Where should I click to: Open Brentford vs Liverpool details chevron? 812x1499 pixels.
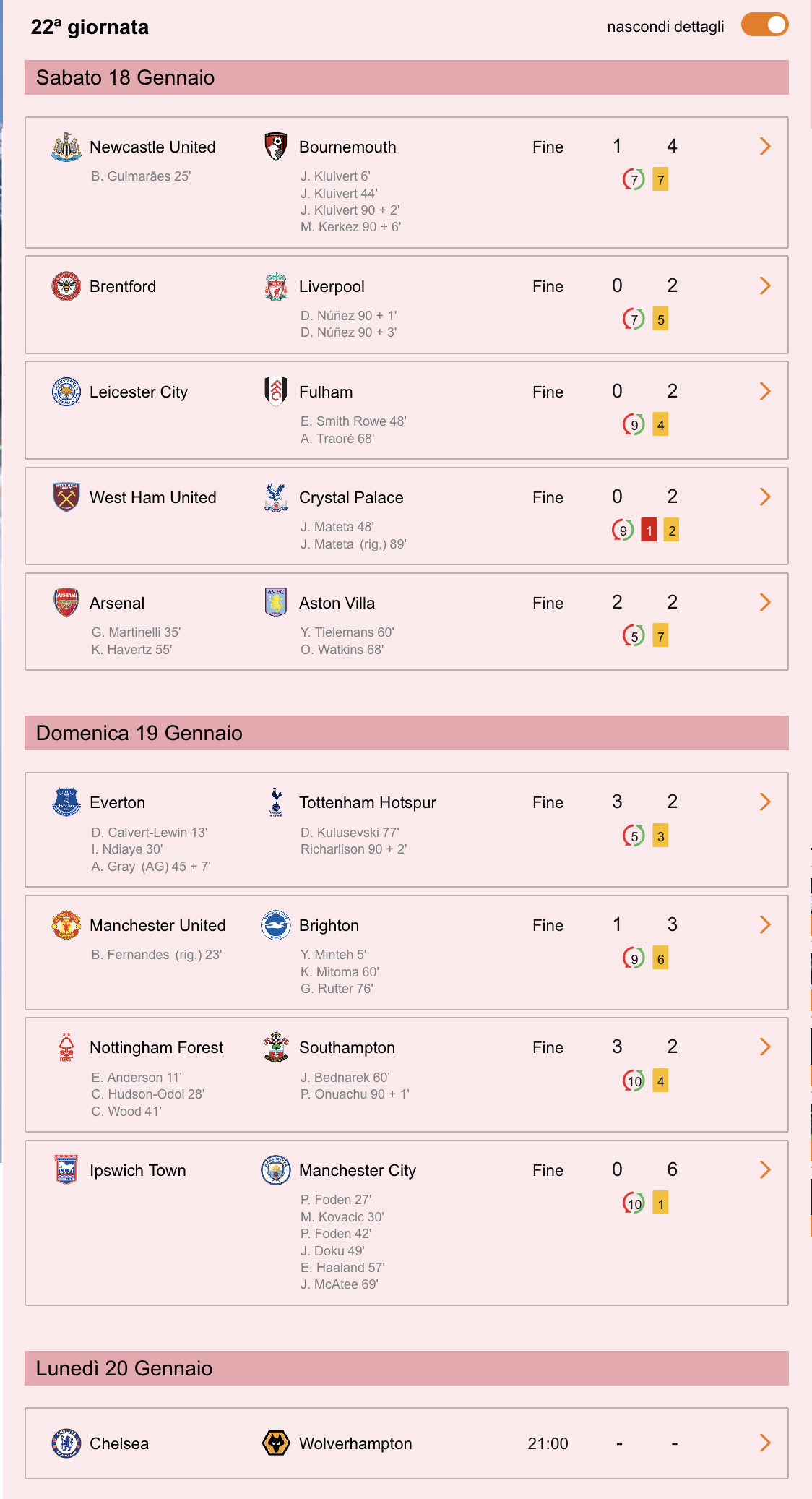point(766,286)
